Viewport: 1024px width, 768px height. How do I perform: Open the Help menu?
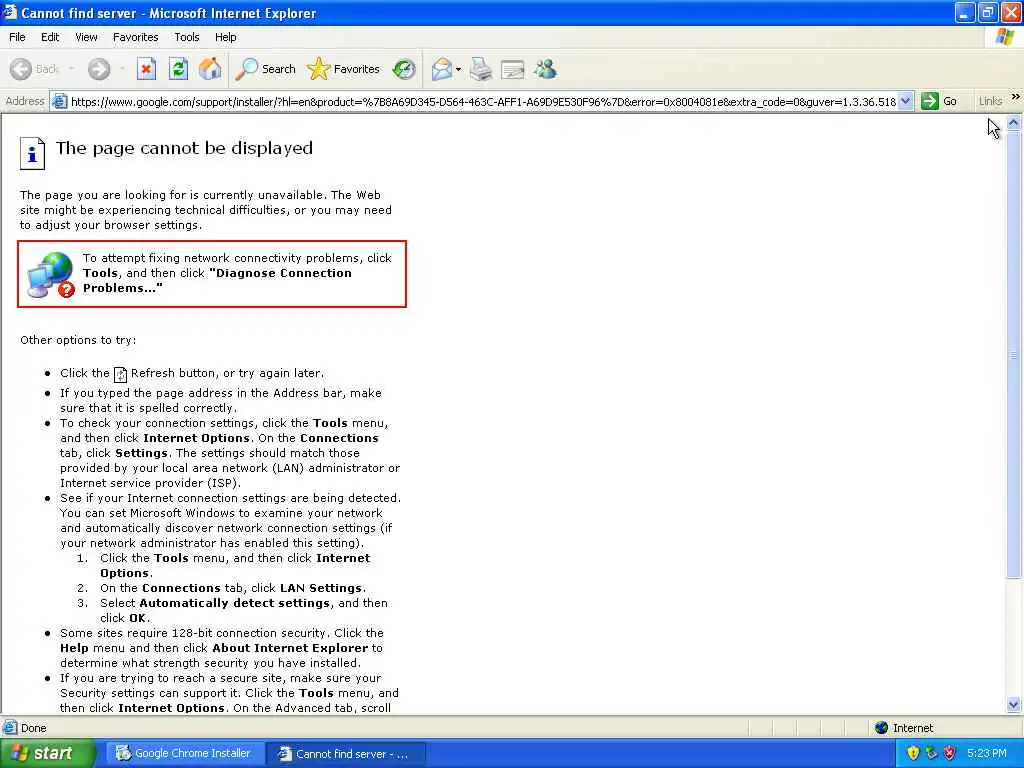pyautogui.click(x=225, y=37)
